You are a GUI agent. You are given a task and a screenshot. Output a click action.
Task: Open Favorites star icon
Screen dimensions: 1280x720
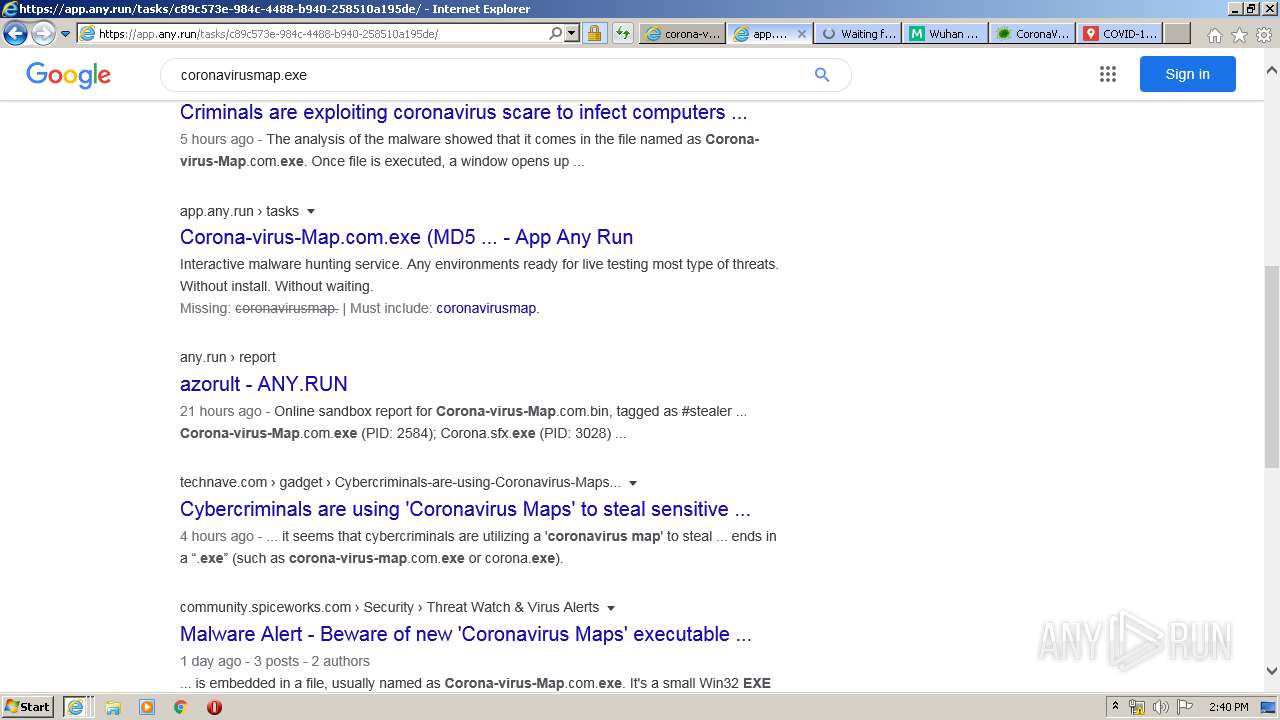click(1239, 35)
